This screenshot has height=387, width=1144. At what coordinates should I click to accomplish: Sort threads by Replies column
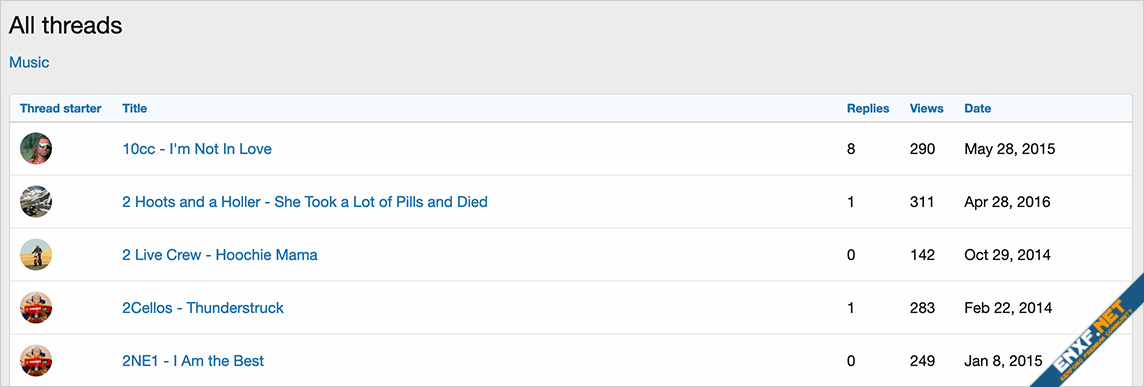(868, 108)
